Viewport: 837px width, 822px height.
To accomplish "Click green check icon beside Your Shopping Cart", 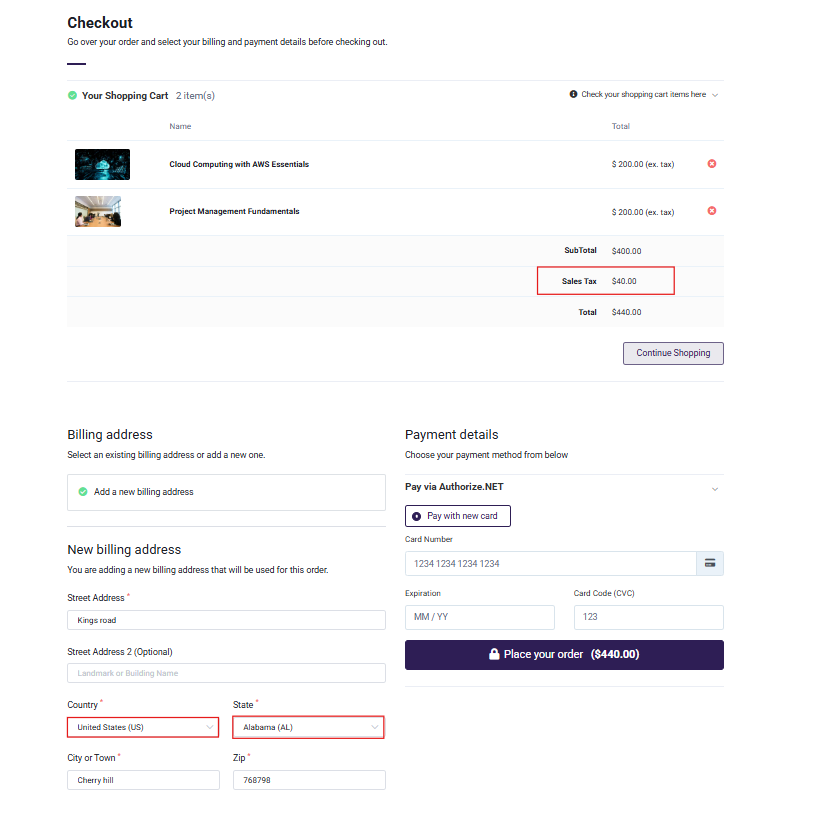I will (x=72, y=96).
